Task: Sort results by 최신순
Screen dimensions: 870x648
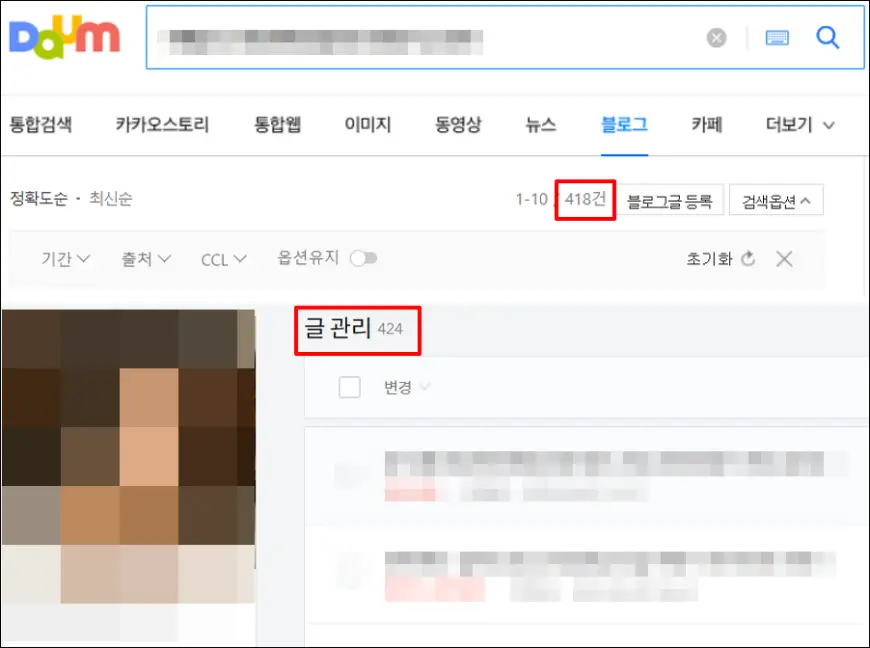Action: [110, 199]
